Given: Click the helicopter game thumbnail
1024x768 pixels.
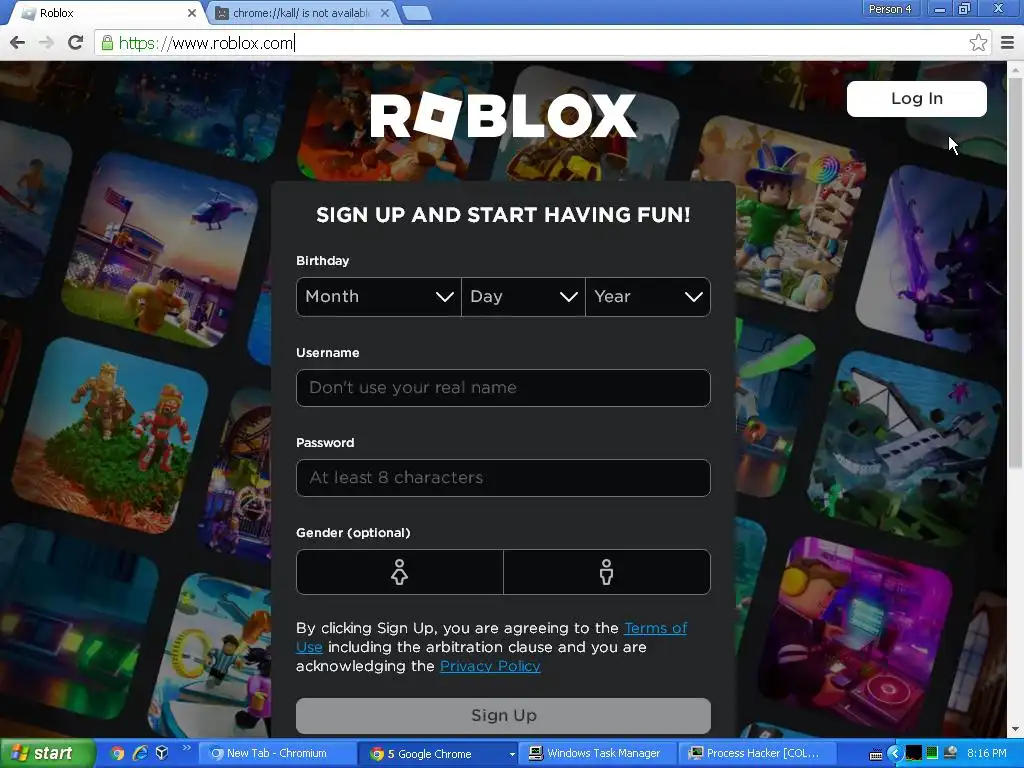Looking at the screenshot, I should (160, 250).
